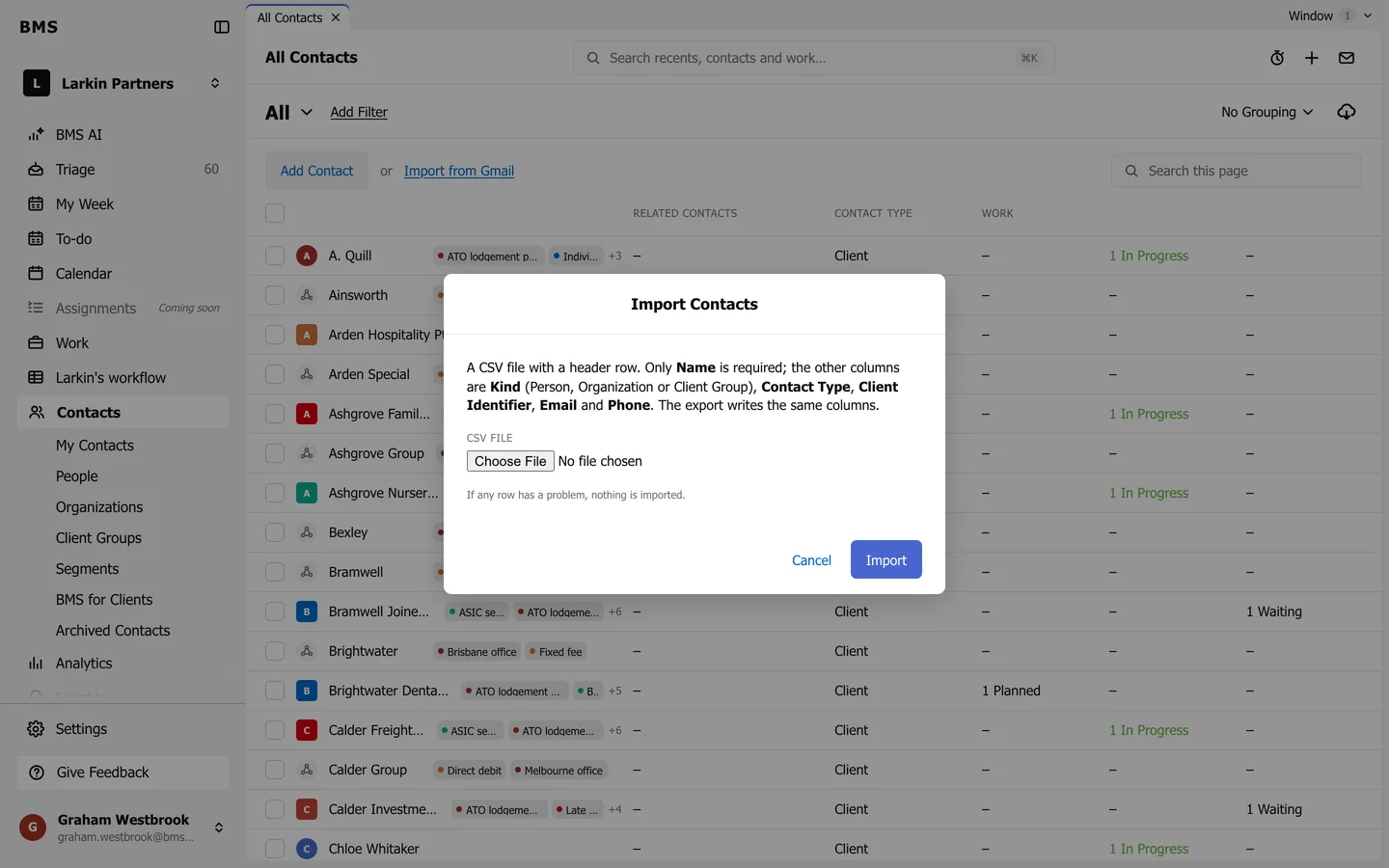1389x868 pixels.
Task: Click the Give Feedback help icon
Action: point(37,772)
